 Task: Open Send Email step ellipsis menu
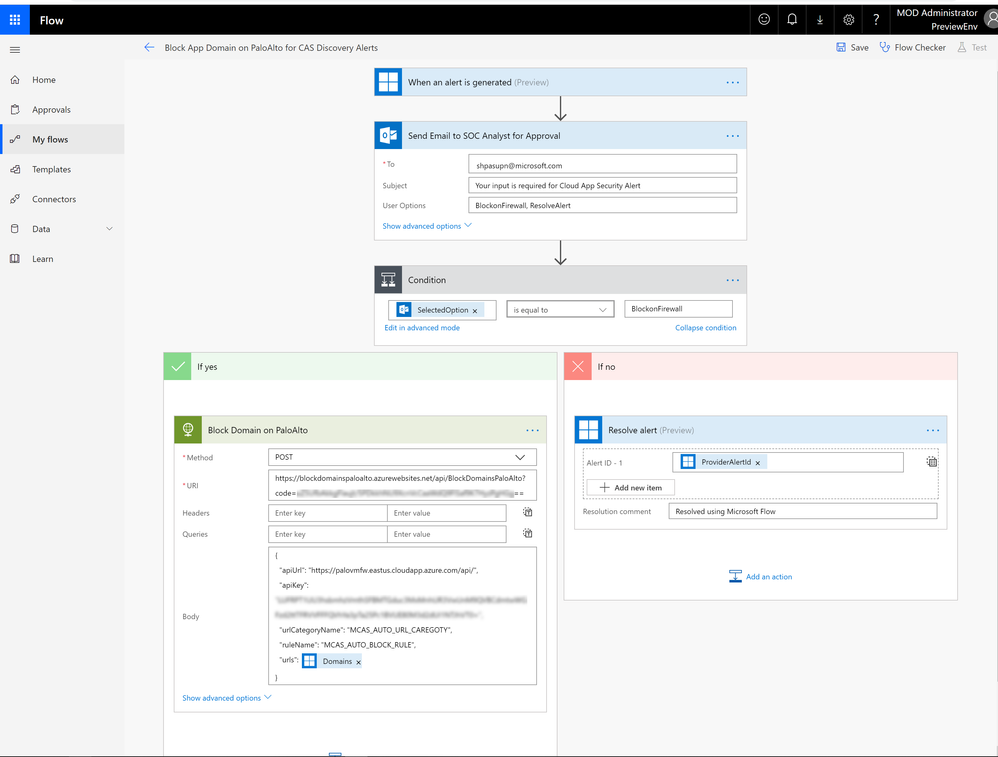pyautogui.click(x=733, y=136)
